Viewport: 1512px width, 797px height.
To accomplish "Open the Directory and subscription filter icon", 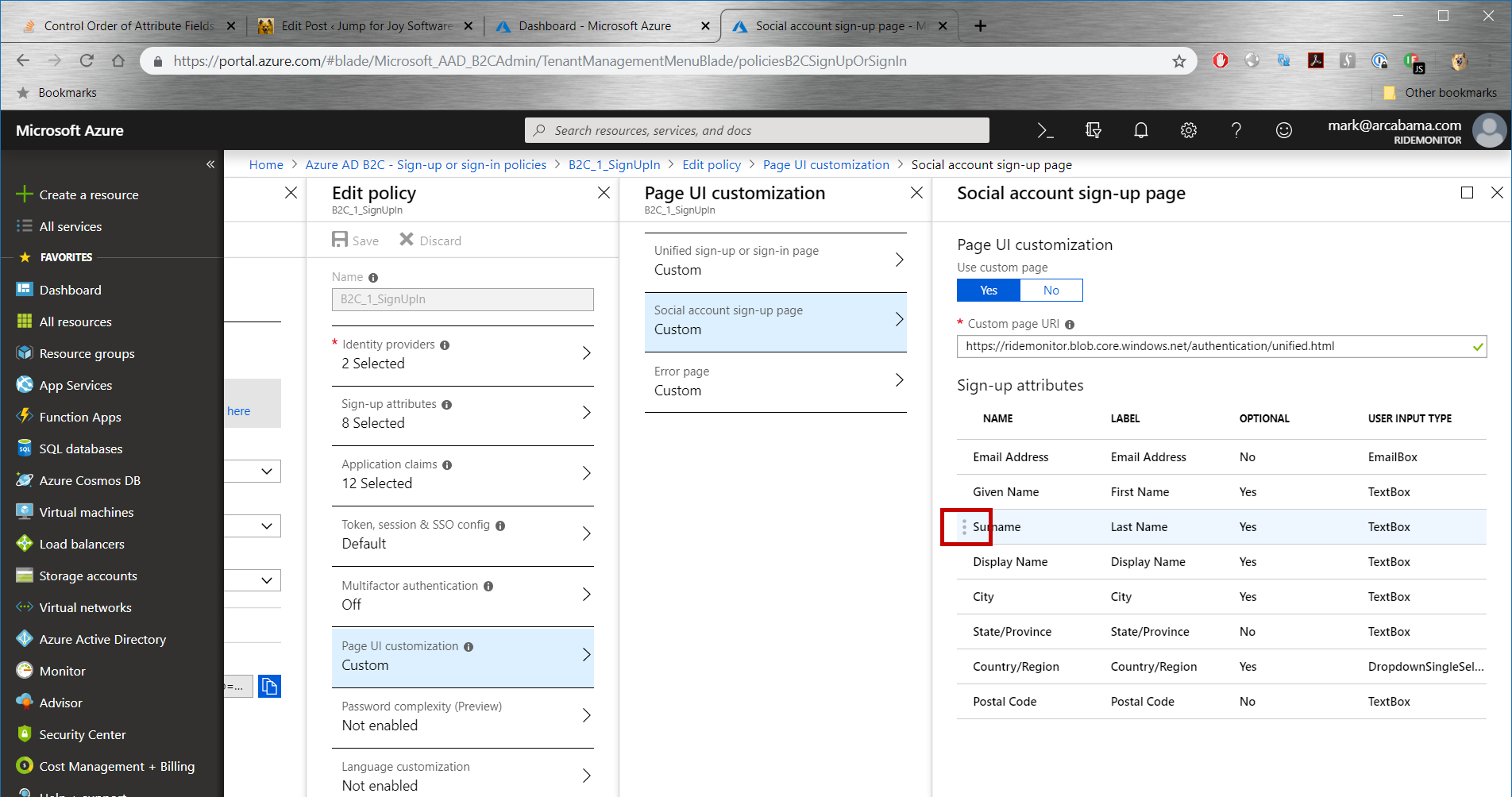I will pyautogui.click(x=1093, y=130).
